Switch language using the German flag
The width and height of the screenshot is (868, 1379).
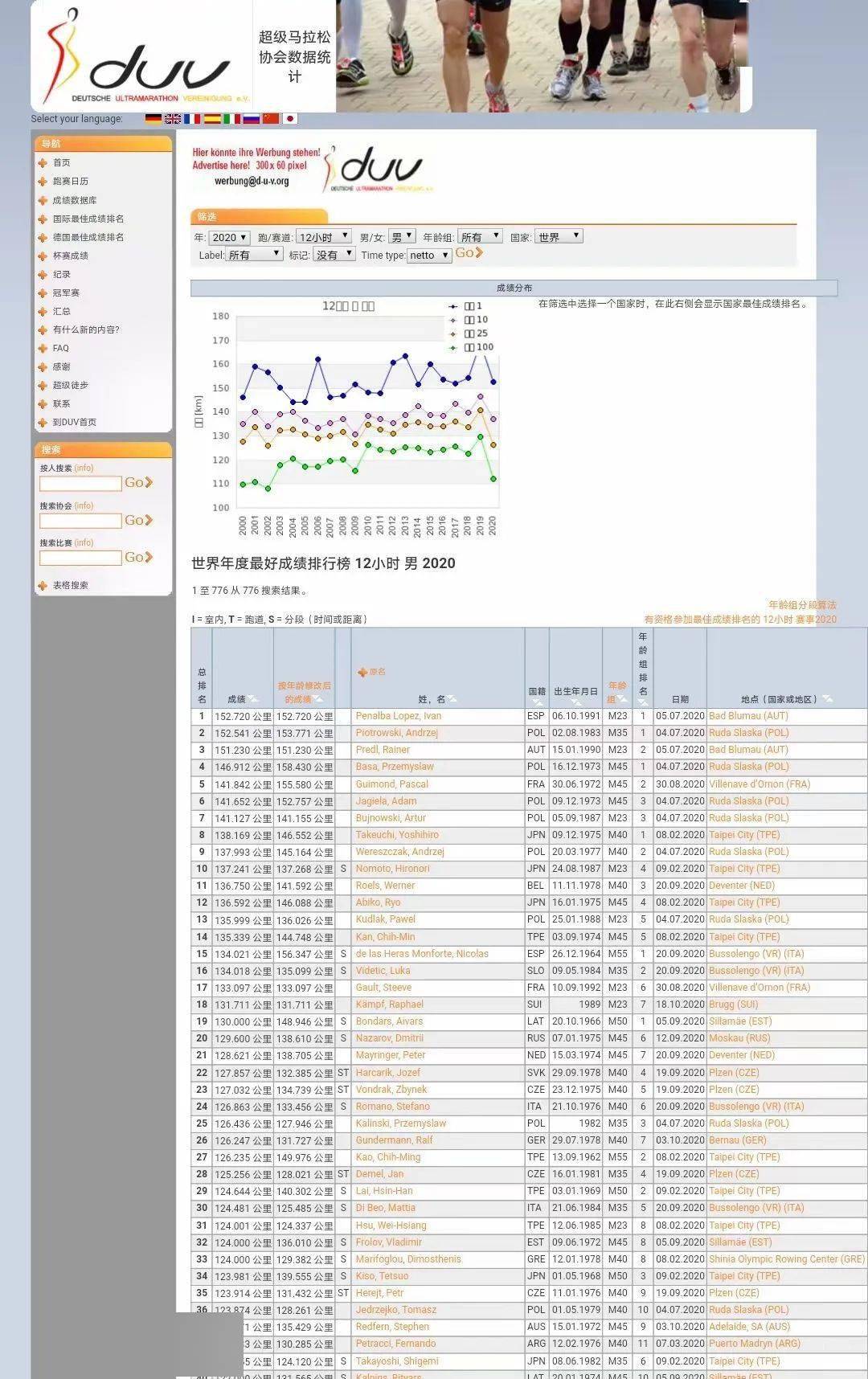[x=153, y=118]
